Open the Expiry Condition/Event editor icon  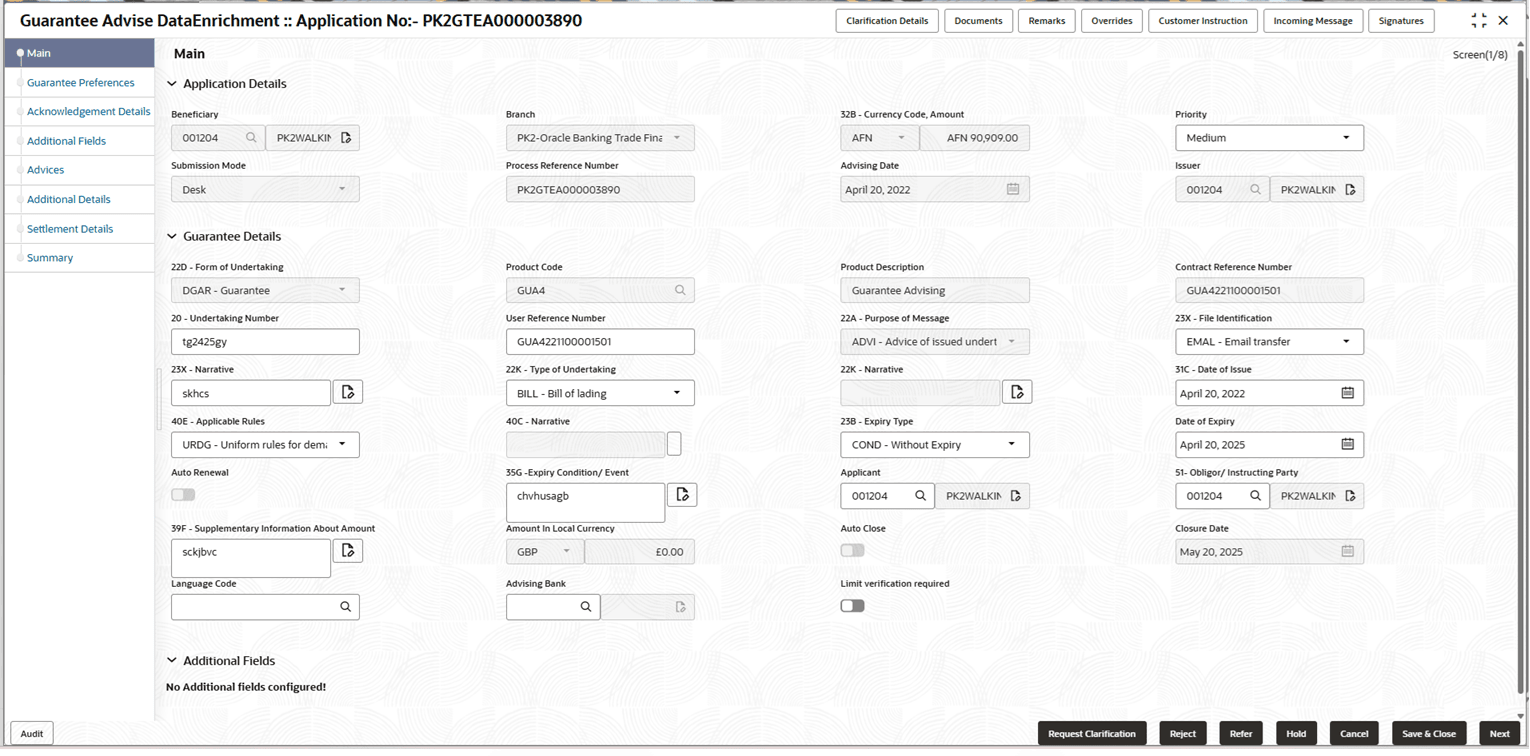682,494
